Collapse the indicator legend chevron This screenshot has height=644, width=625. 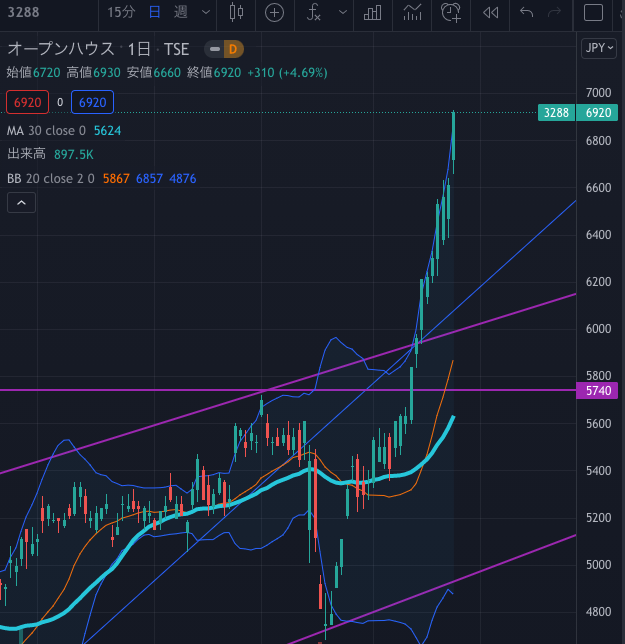(21, 202)
